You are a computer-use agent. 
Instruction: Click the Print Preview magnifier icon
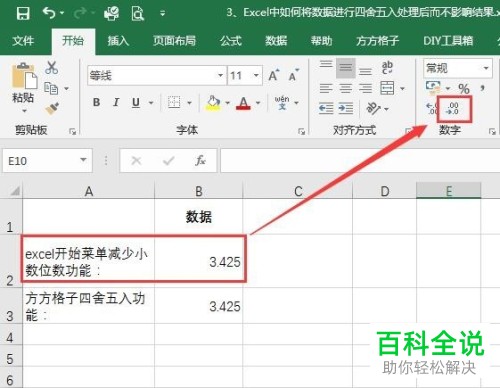click(x=138, y=14)
